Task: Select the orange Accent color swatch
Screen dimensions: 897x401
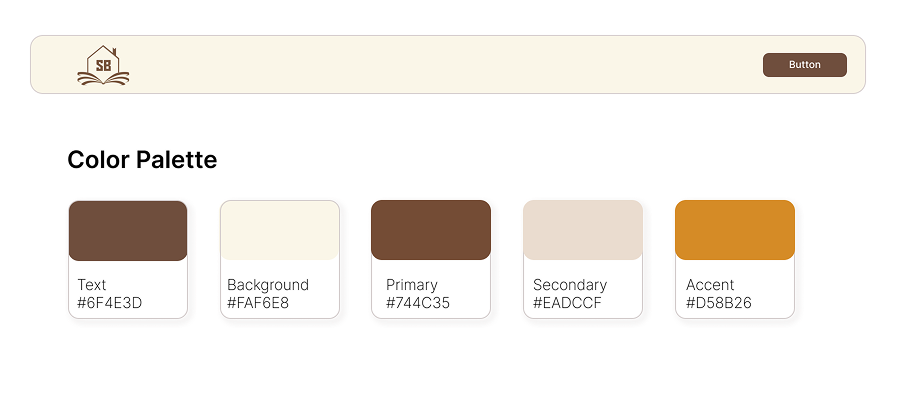Action: pos(735,230)
